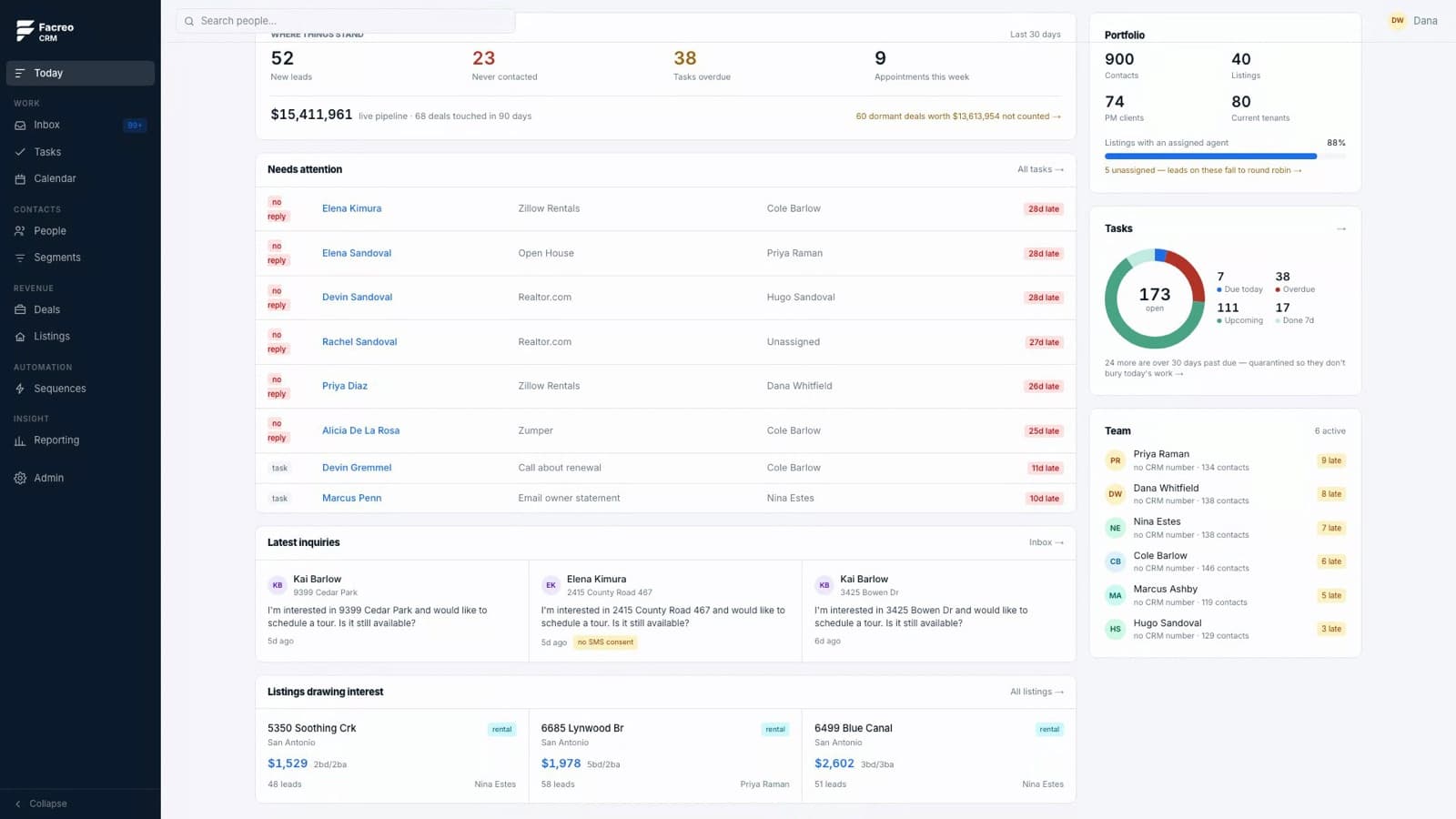Image resolution: width=1456 pixels, height=819 pixels.
Task: Open the Sequences lightning icon
Action: pos(20,389)
